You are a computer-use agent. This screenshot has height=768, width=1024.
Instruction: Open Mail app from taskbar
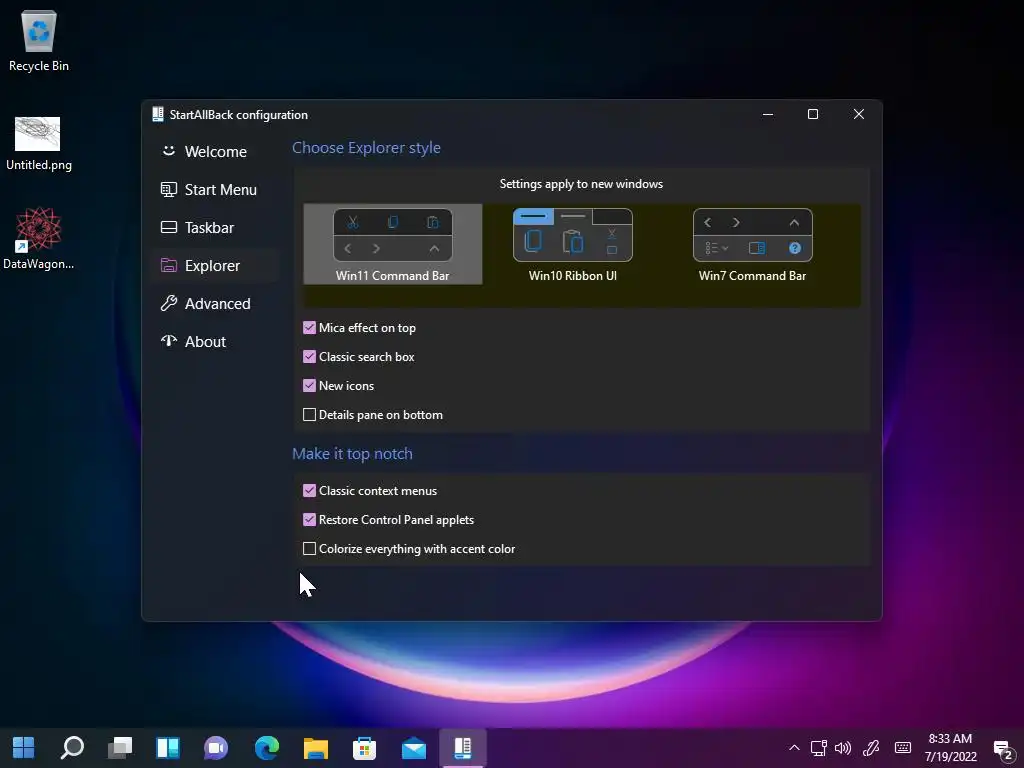[x=414, y=748]
